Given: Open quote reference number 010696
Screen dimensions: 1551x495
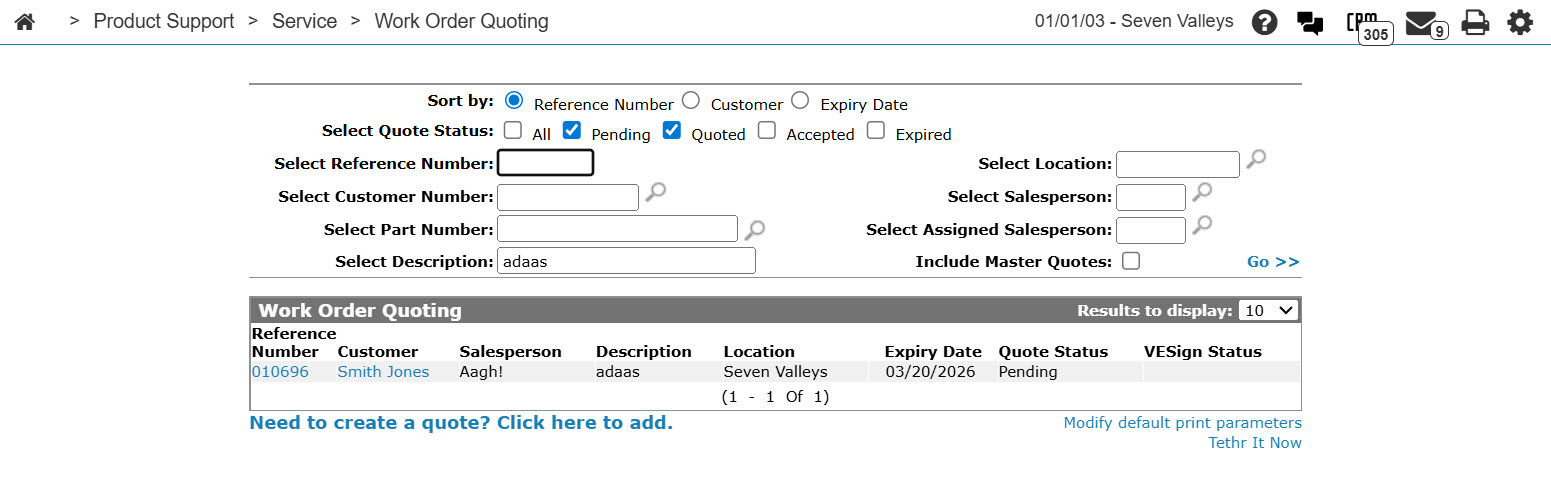Looking at the screenshot, I should pyautogui.click(x=280, y=372).
